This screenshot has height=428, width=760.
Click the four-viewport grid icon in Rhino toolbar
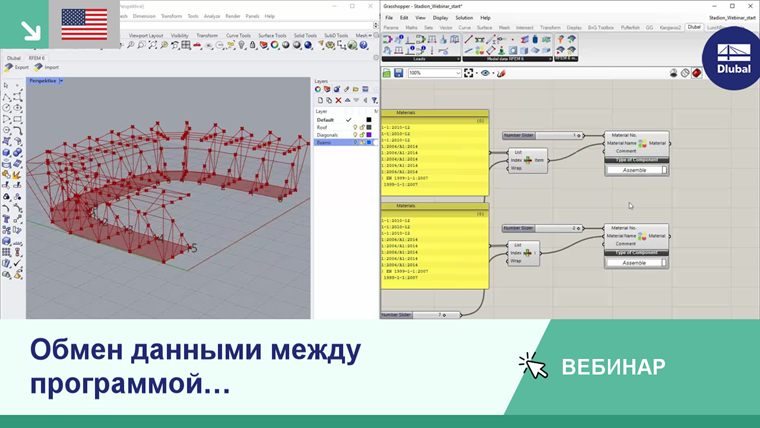pos(186,45)
